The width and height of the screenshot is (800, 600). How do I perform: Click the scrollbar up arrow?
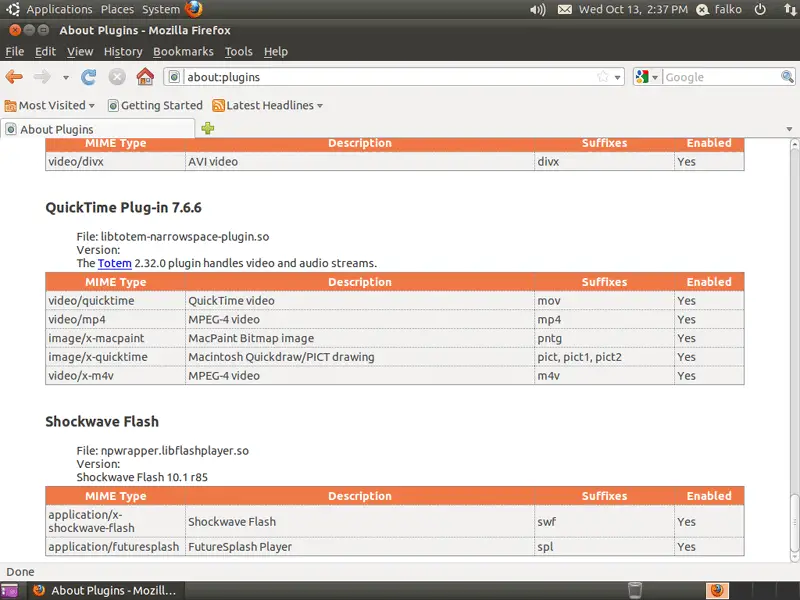794,144
